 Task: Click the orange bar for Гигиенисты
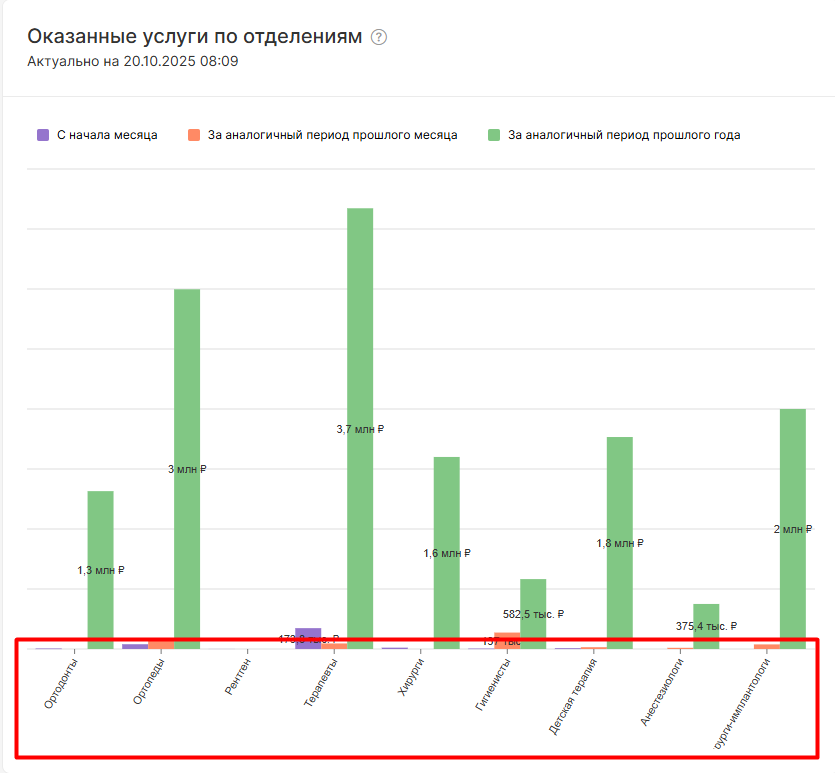tap(507, 641)
